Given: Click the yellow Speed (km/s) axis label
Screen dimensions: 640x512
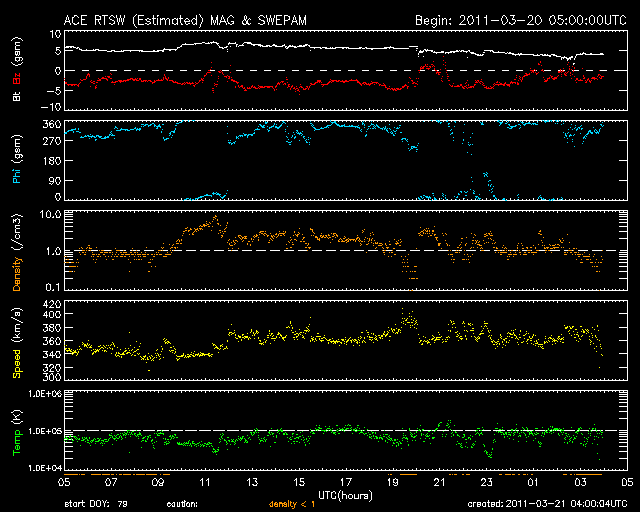Looking at the screenshot, I should (16, 341).
